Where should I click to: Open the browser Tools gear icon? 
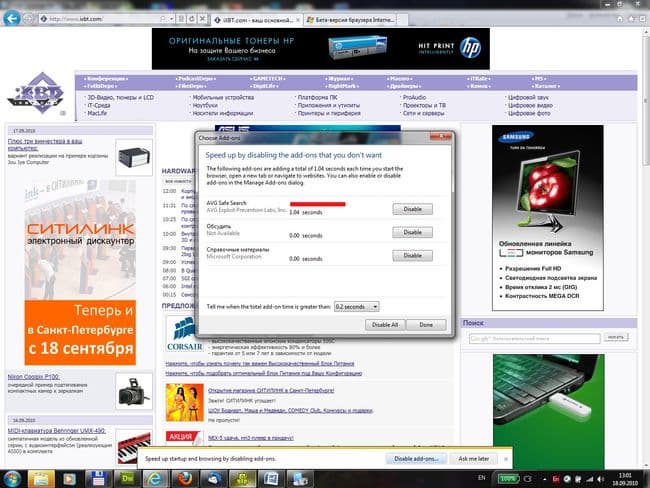[x=643, y=19]
